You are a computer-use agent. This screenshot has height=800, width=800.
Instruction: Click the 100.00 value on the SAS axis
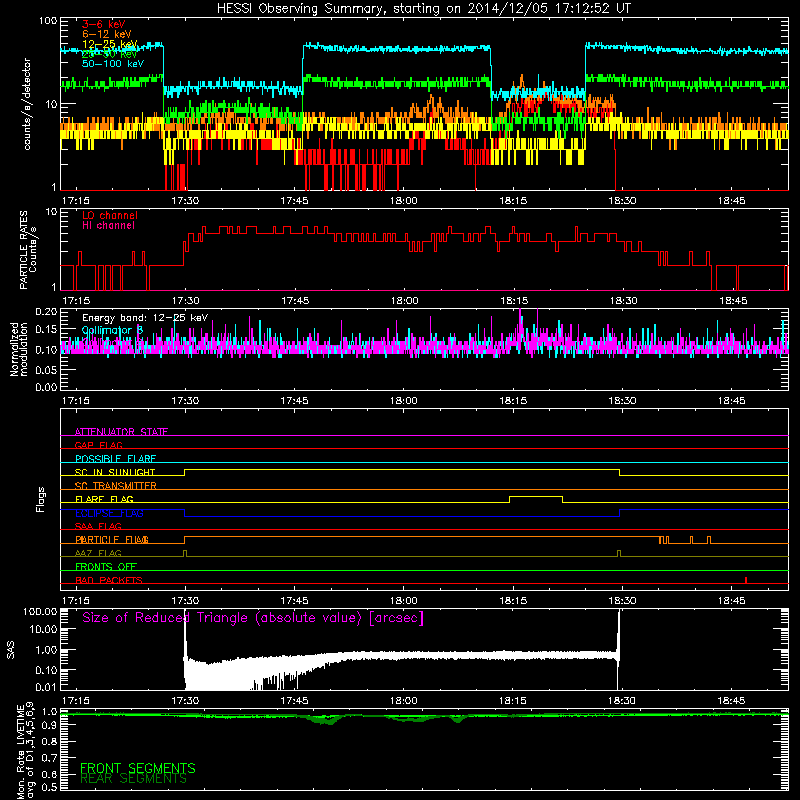pos(40,611)
